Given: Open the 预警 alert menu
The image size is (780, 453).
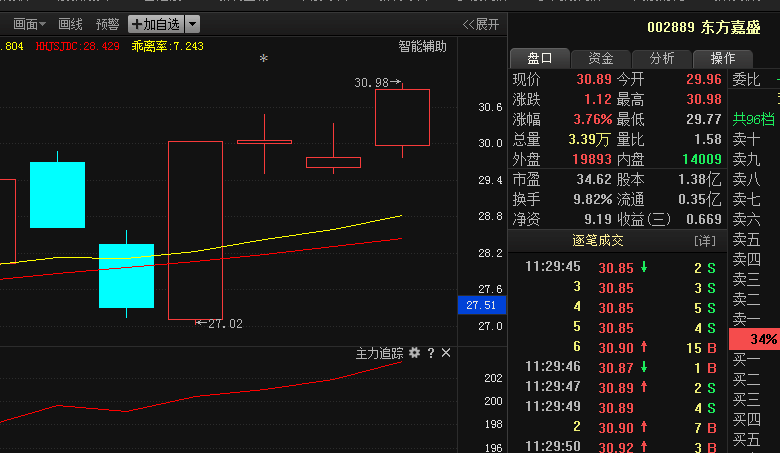Looking at the screenshot, I should point(107,24).
